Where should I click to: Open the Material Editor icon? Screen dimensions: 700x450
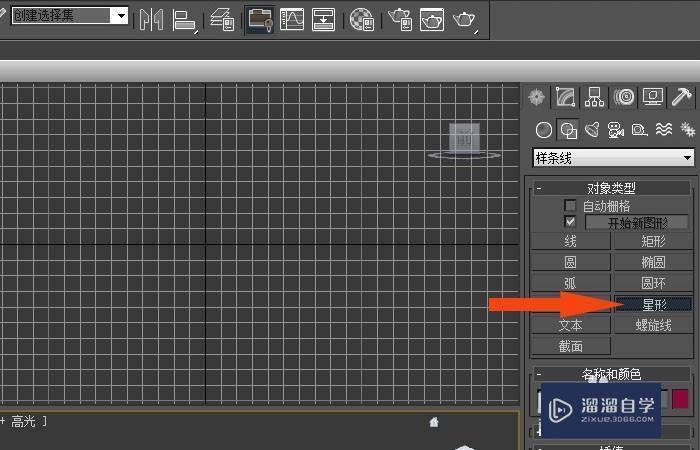[x=361, y=20]
